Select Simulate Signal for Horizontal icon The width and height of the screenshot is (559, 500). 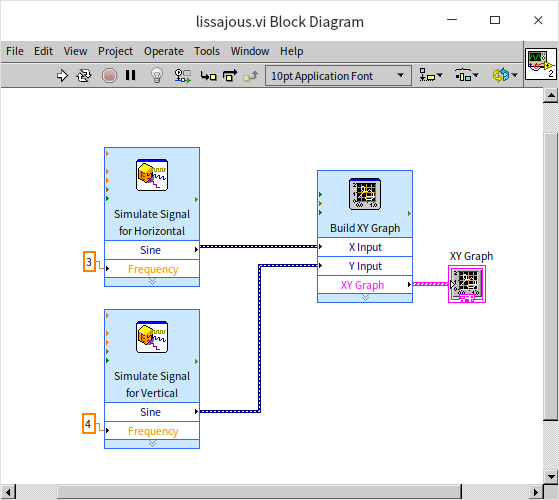click(x=152, y=175)
